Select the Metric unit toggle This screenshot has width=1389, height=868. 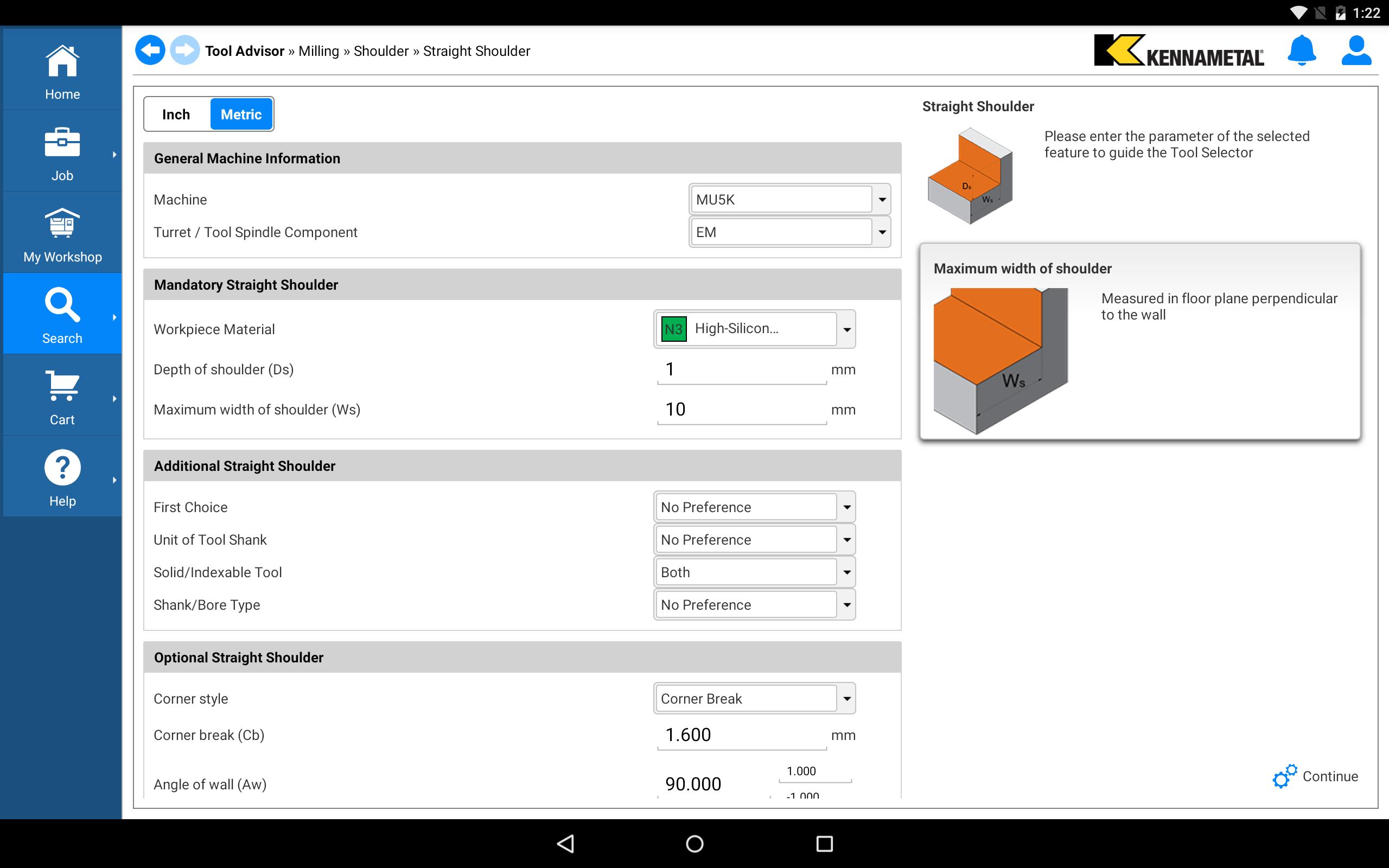pyautogui.click(x=241, y=114)
